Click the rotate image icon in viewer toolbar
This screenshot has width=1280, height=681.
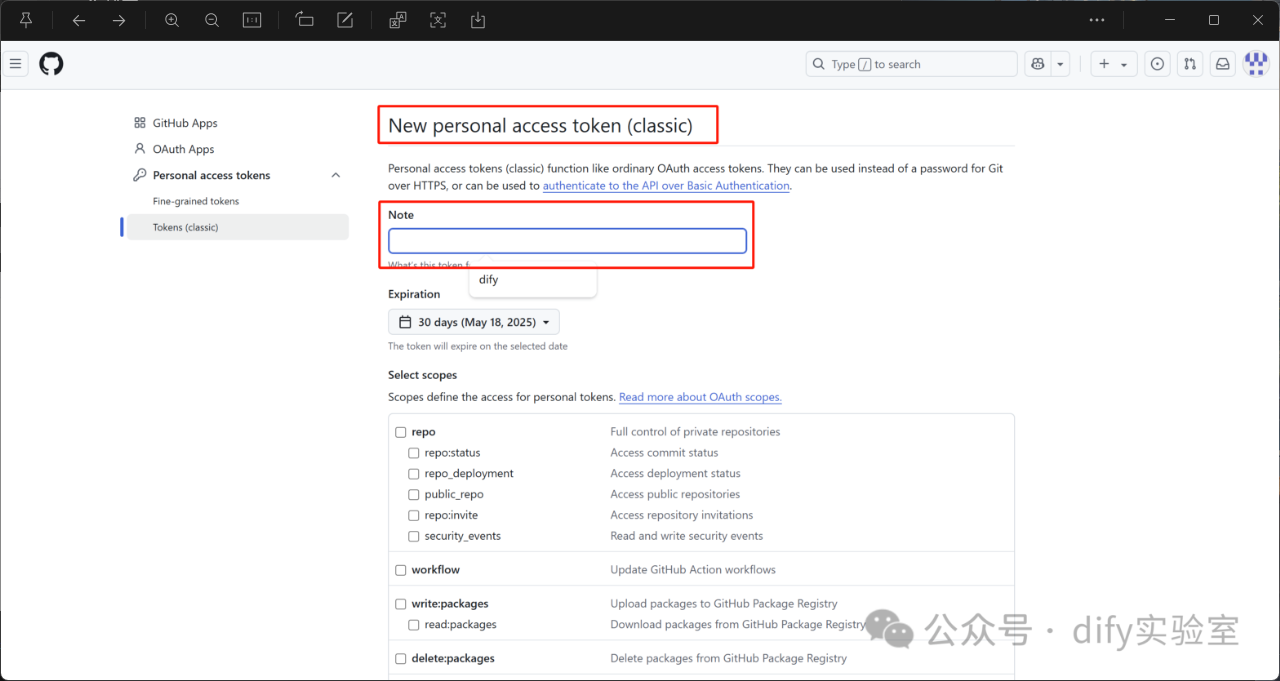click(305, 20)
